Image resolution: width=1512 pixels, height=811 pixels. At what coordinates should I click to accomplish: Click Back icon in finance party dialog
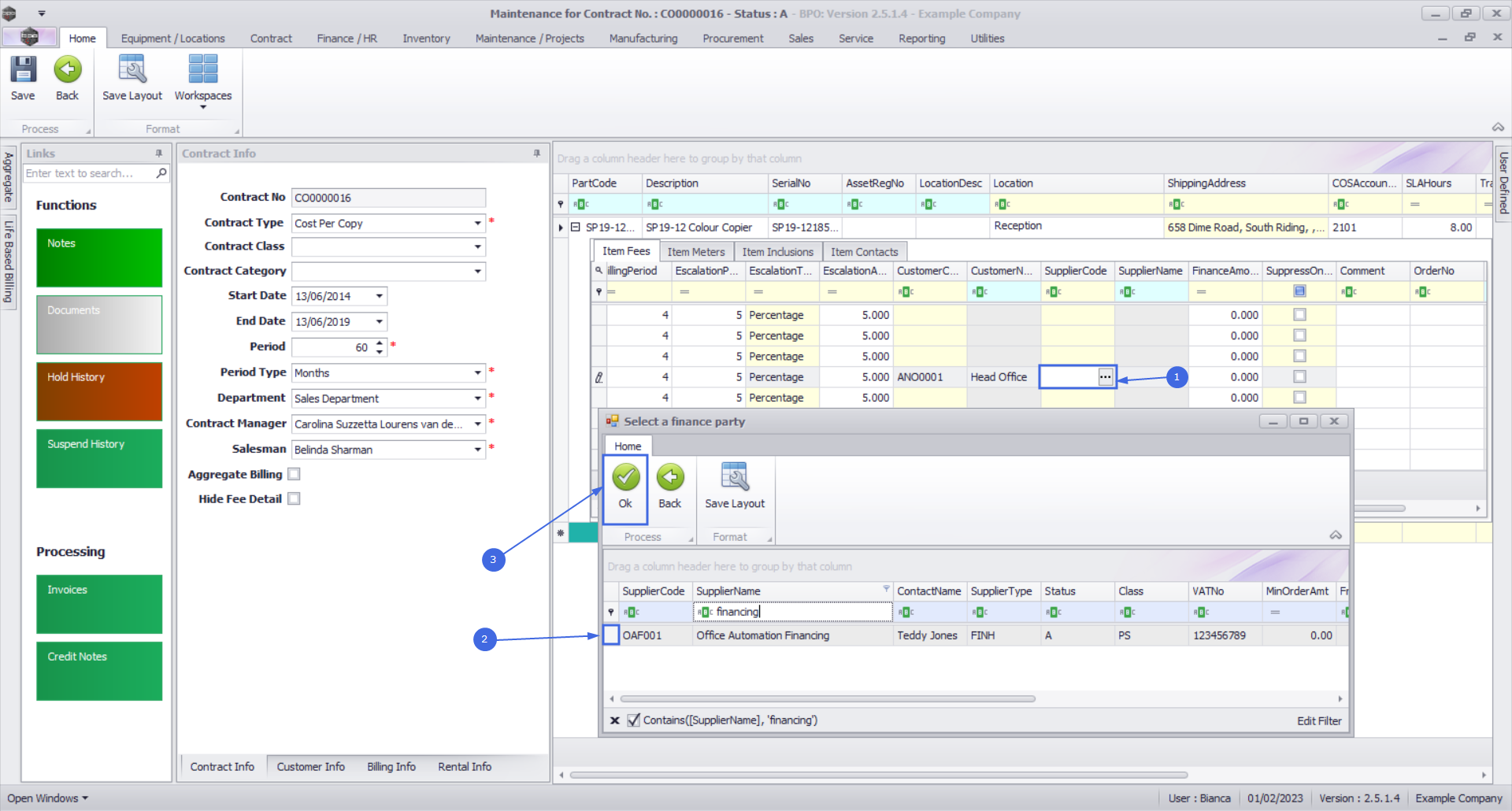pyautogui.click(x=669, y=478)
